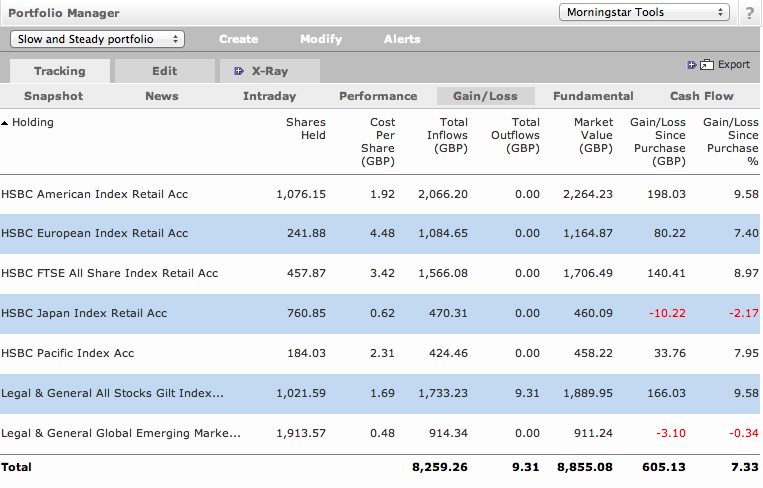Click the -10.22 loss value
763x488 pixels.
pyautogui.click(x=667, y=313)
